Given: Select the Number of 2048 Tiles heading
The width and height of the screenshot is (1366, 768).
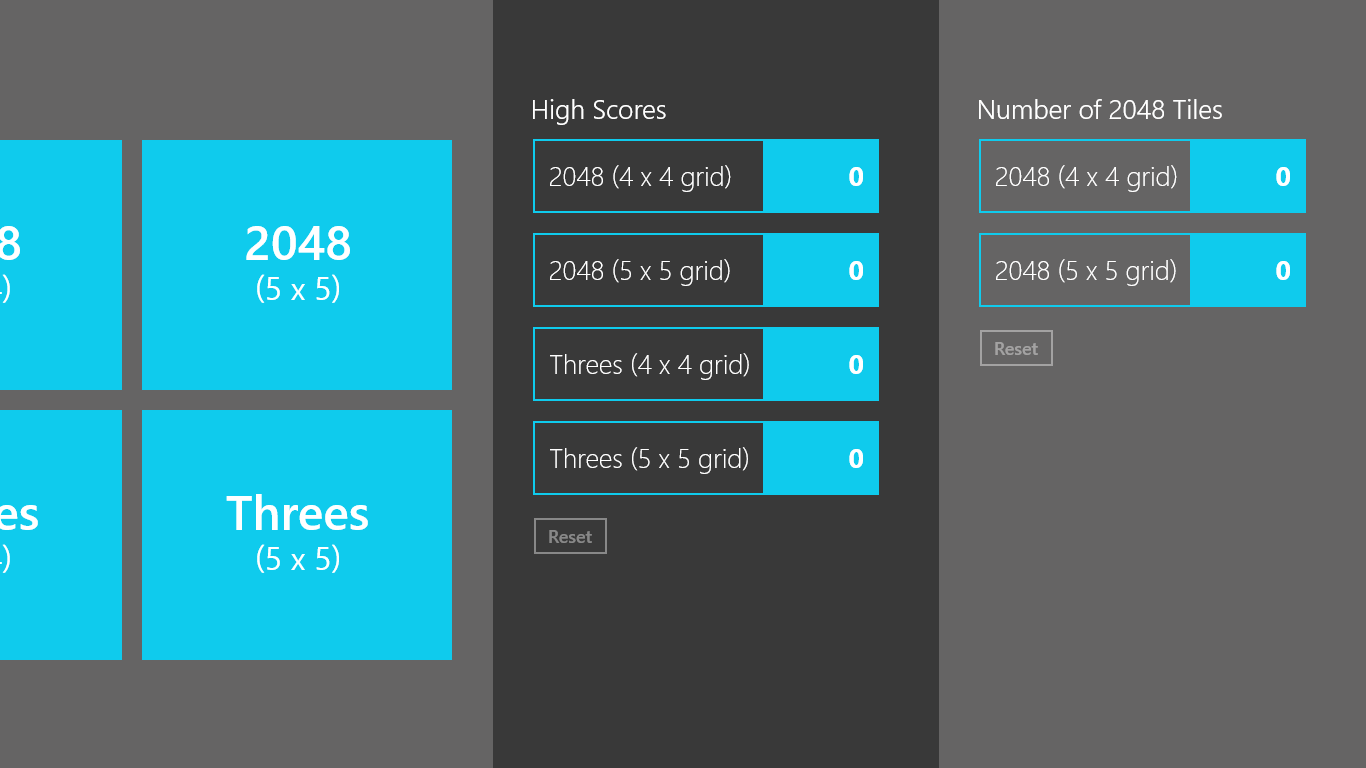Looking at the screenshot, I should (x=1099, y=110).
